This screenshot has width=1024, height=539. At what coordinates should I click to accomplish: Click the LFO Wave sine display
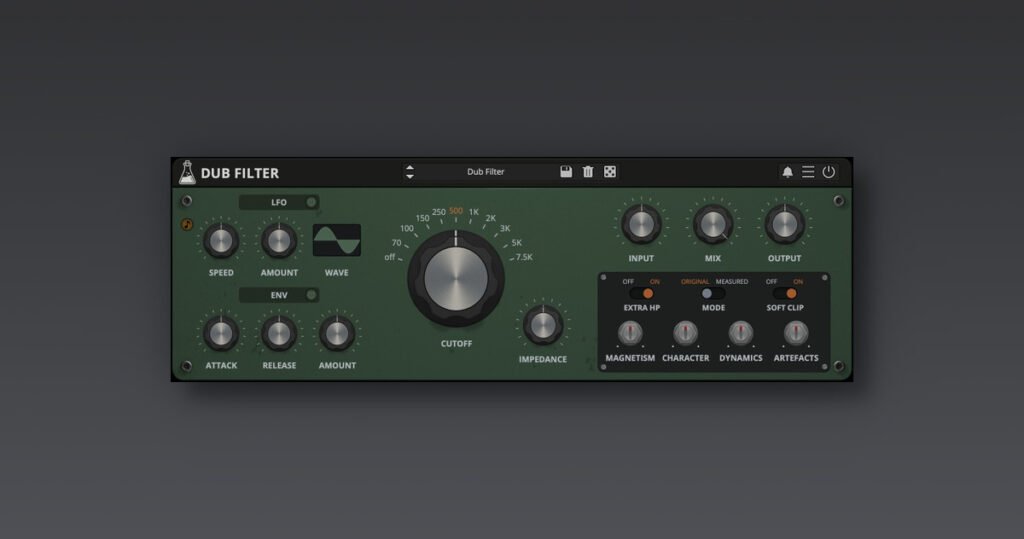(x=337, y=240)
